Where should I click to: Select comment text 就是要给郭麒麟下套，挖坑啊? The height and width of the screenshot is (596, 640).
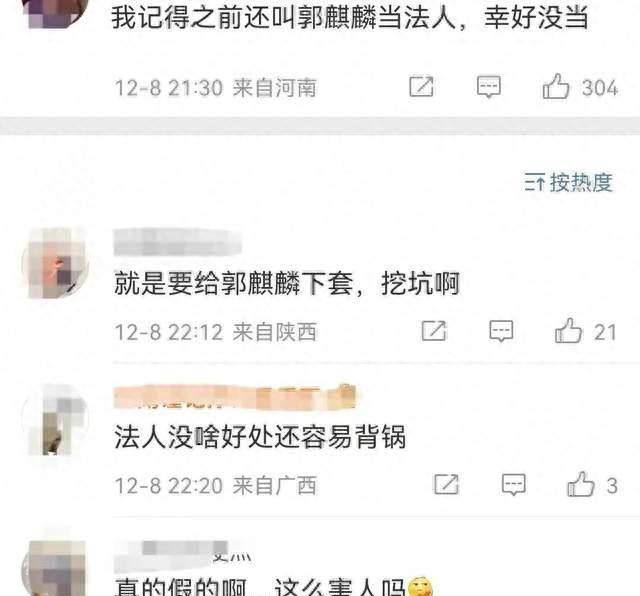point(287,283)
